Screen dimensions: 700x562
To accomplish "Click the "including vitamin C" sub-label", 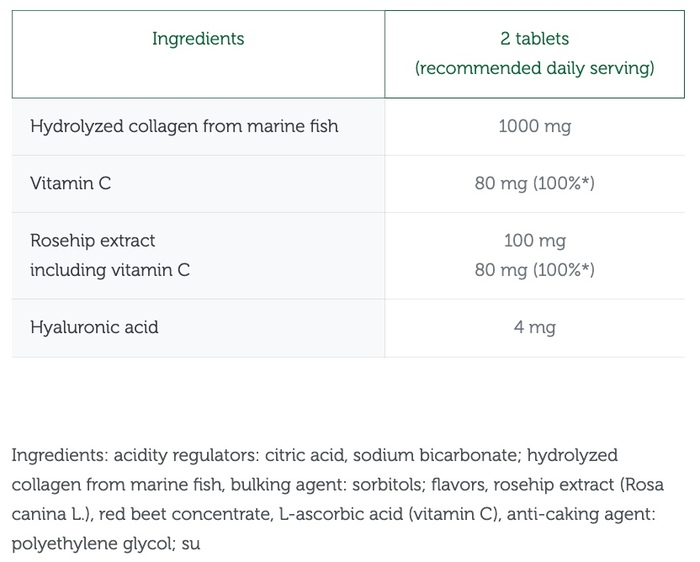I will tap(110, 270).
